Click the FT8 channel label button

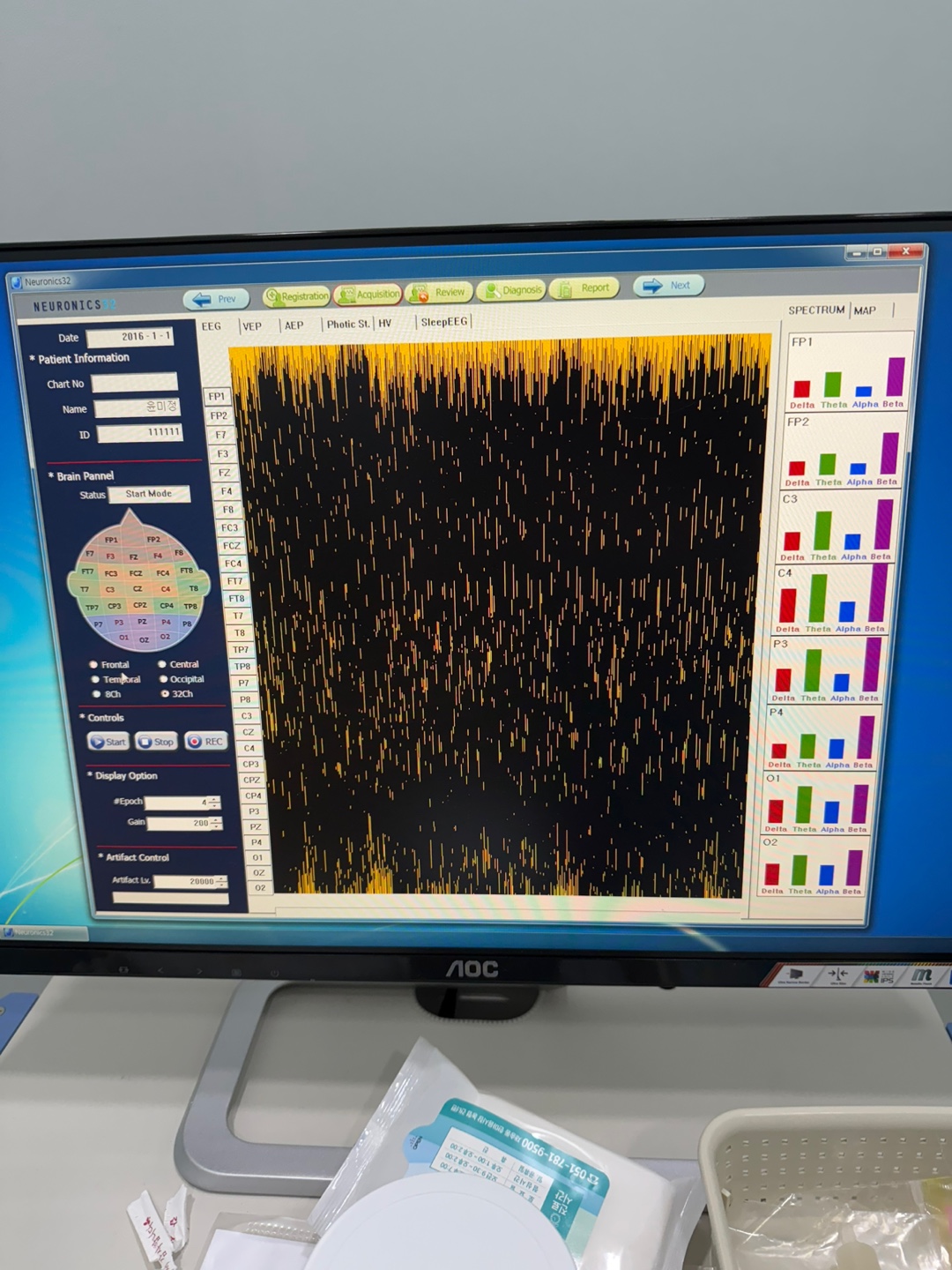[237, 599]
